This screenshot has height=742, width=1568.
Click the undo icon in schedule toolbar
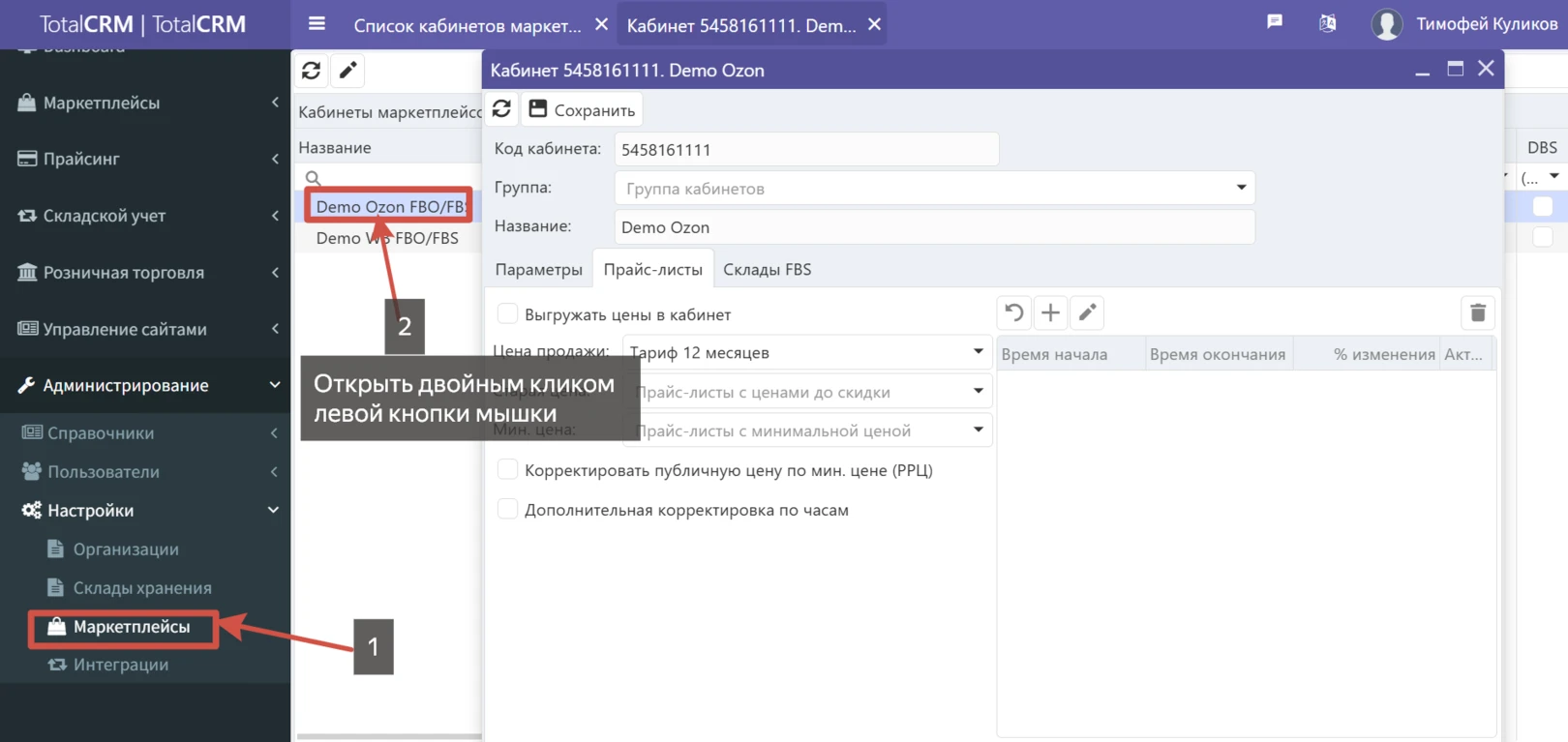1013,312
